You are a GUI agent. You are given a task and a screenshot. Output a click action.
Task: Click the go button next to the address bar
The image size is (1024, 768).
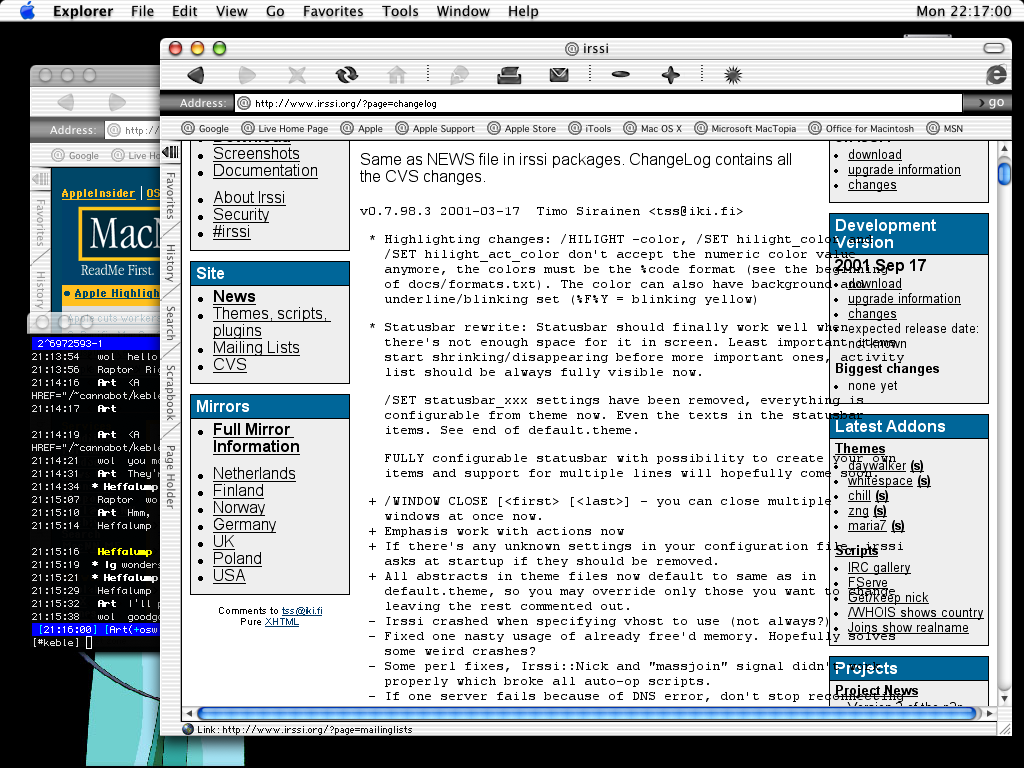pyautogui.click(x=991, y=103)
